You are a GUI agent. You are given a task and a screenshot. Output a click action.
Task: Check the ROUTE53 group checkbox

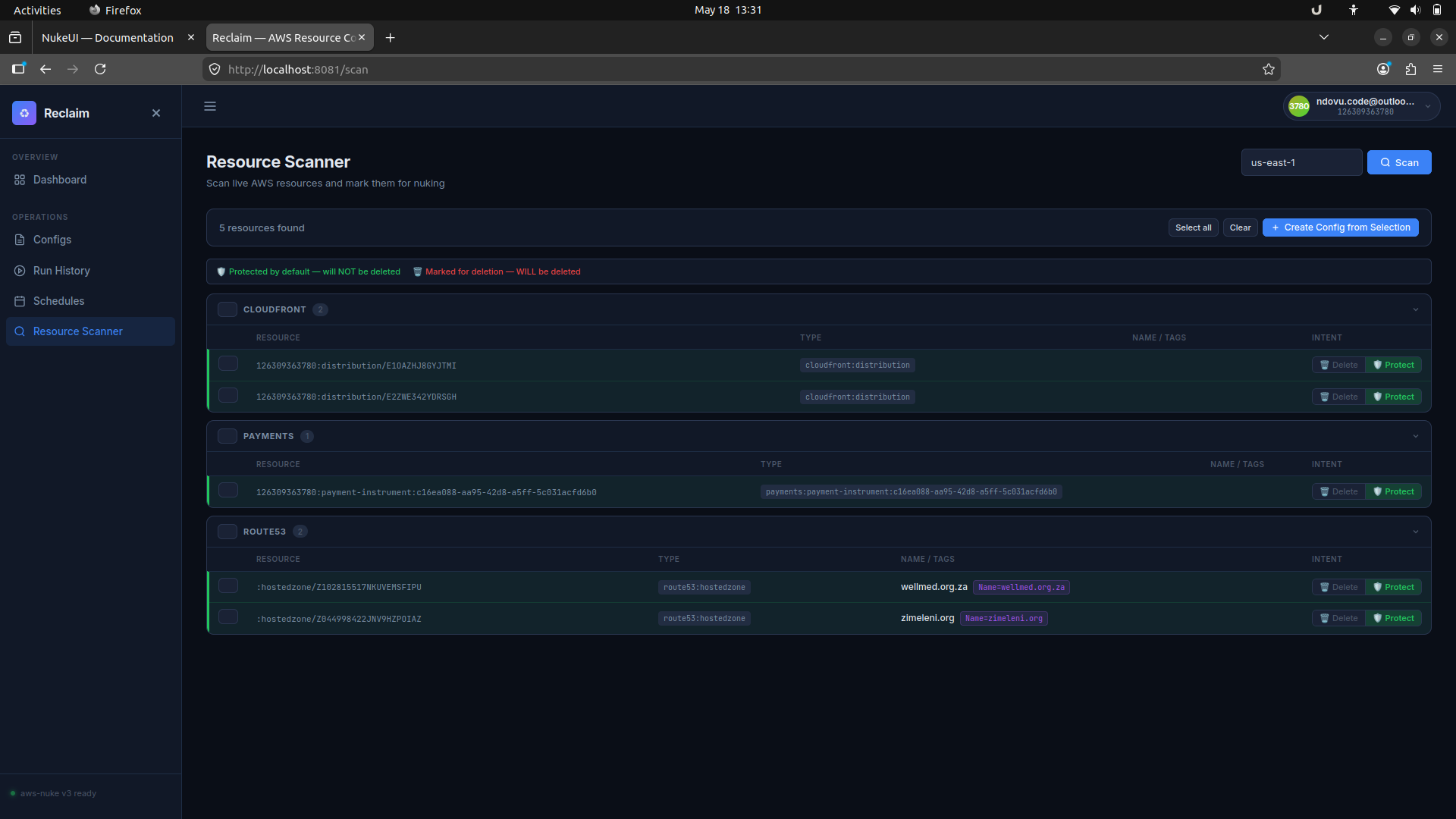227,532
